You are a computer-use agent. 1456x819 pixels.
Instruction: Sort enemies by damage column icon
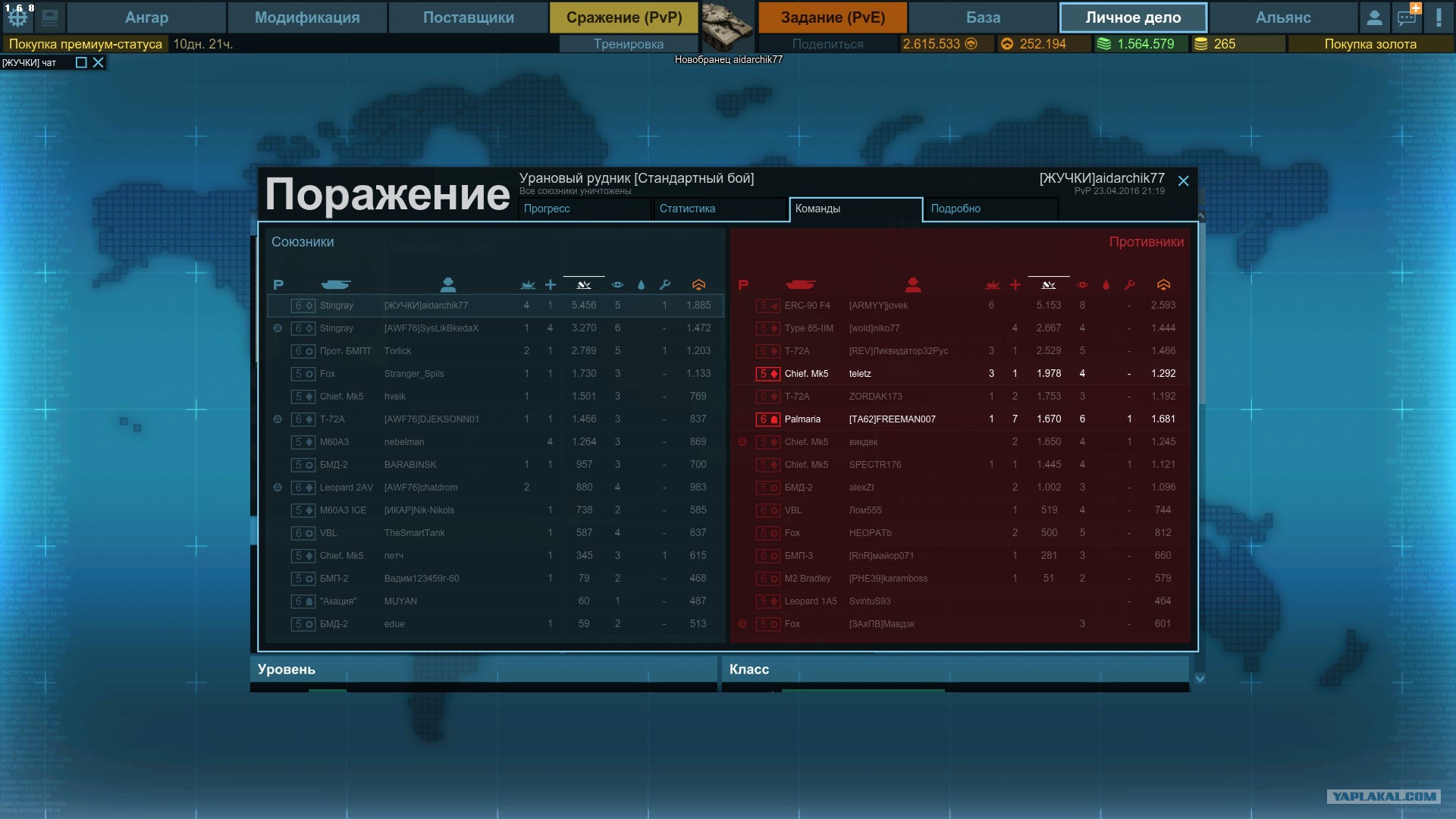coord(1049,285)
